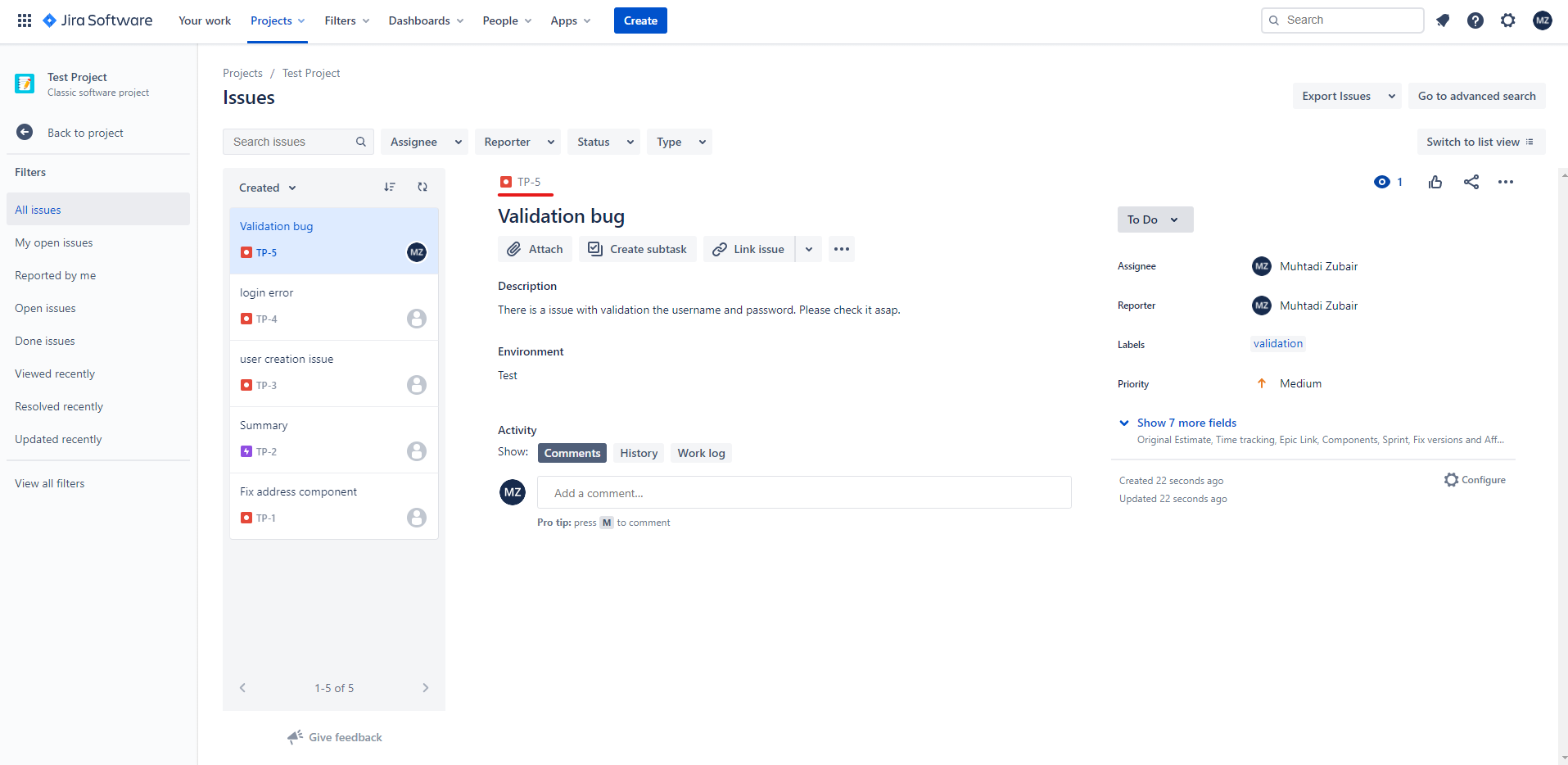Image resolution: width=1568 pixels, height=765 pixels.
Task: Refresh the issue list
Action: 423,187
